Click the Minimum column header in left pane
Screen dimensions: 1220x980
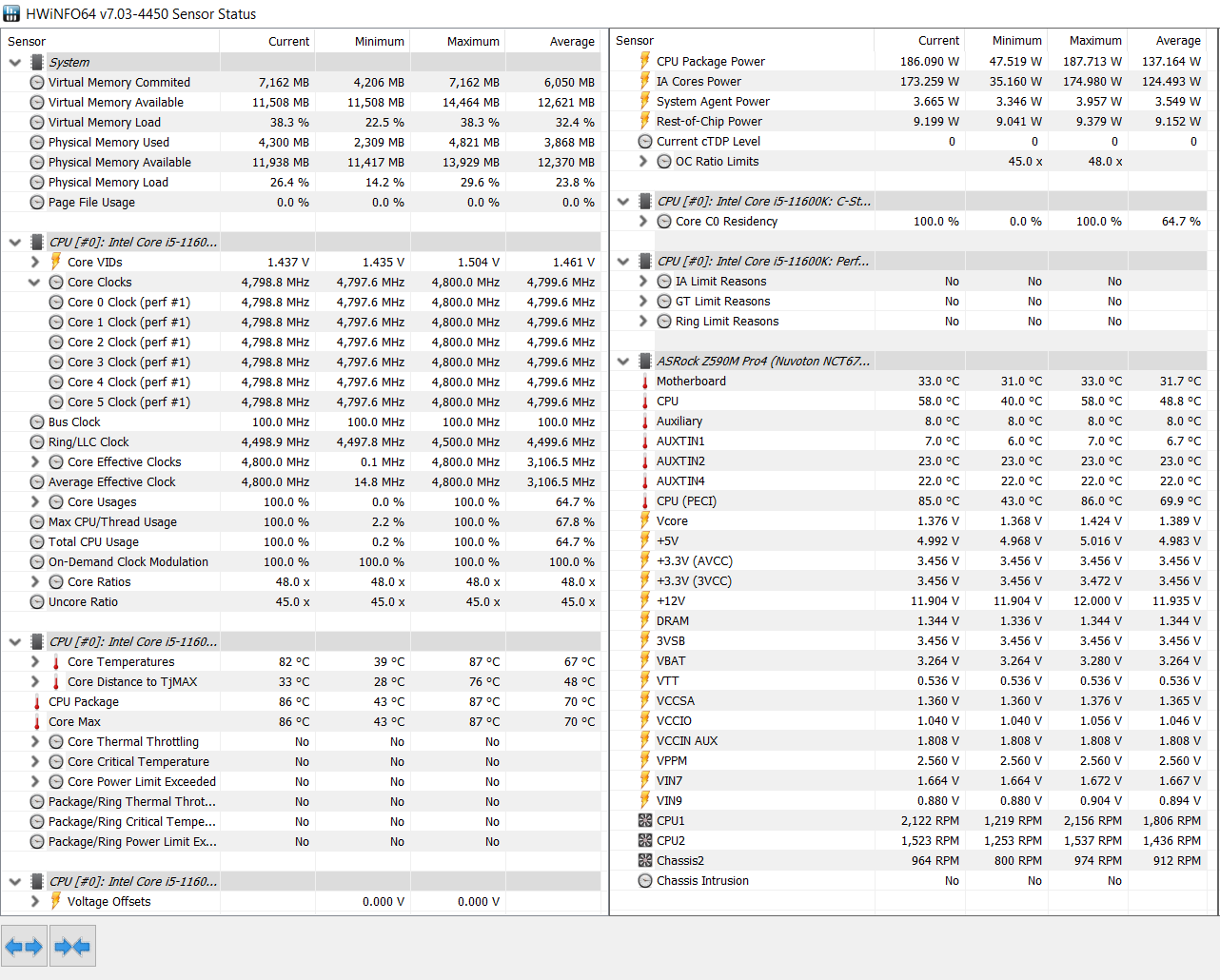pyautogui.click(x=363, y=41)
